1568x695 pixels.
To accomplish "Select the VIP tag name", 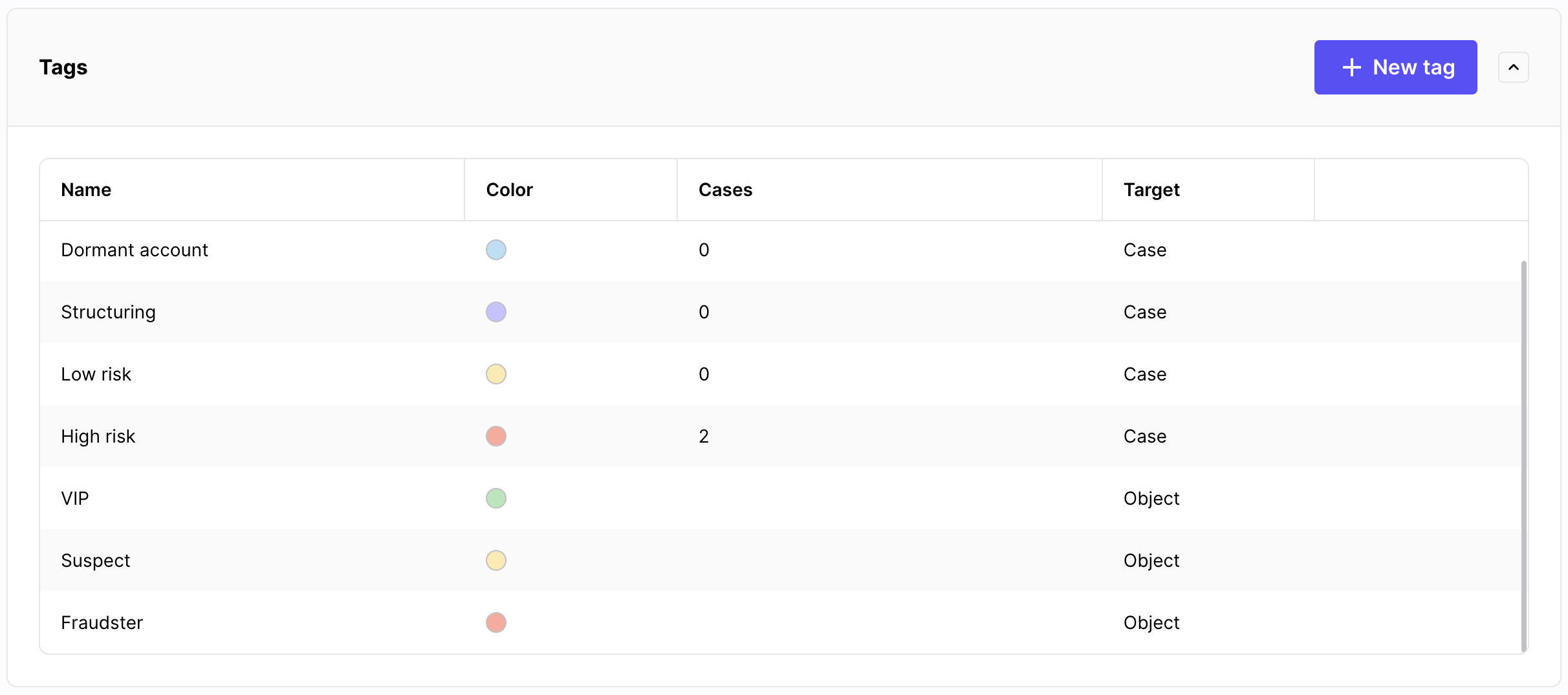I will 75,498.
